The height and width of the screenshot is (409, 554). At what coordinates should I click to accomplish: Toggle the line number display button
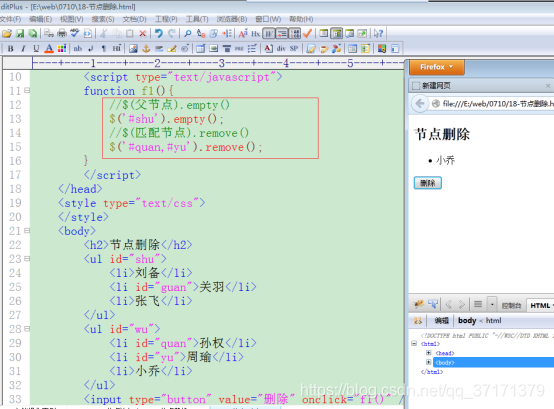(x=295, y=34)
